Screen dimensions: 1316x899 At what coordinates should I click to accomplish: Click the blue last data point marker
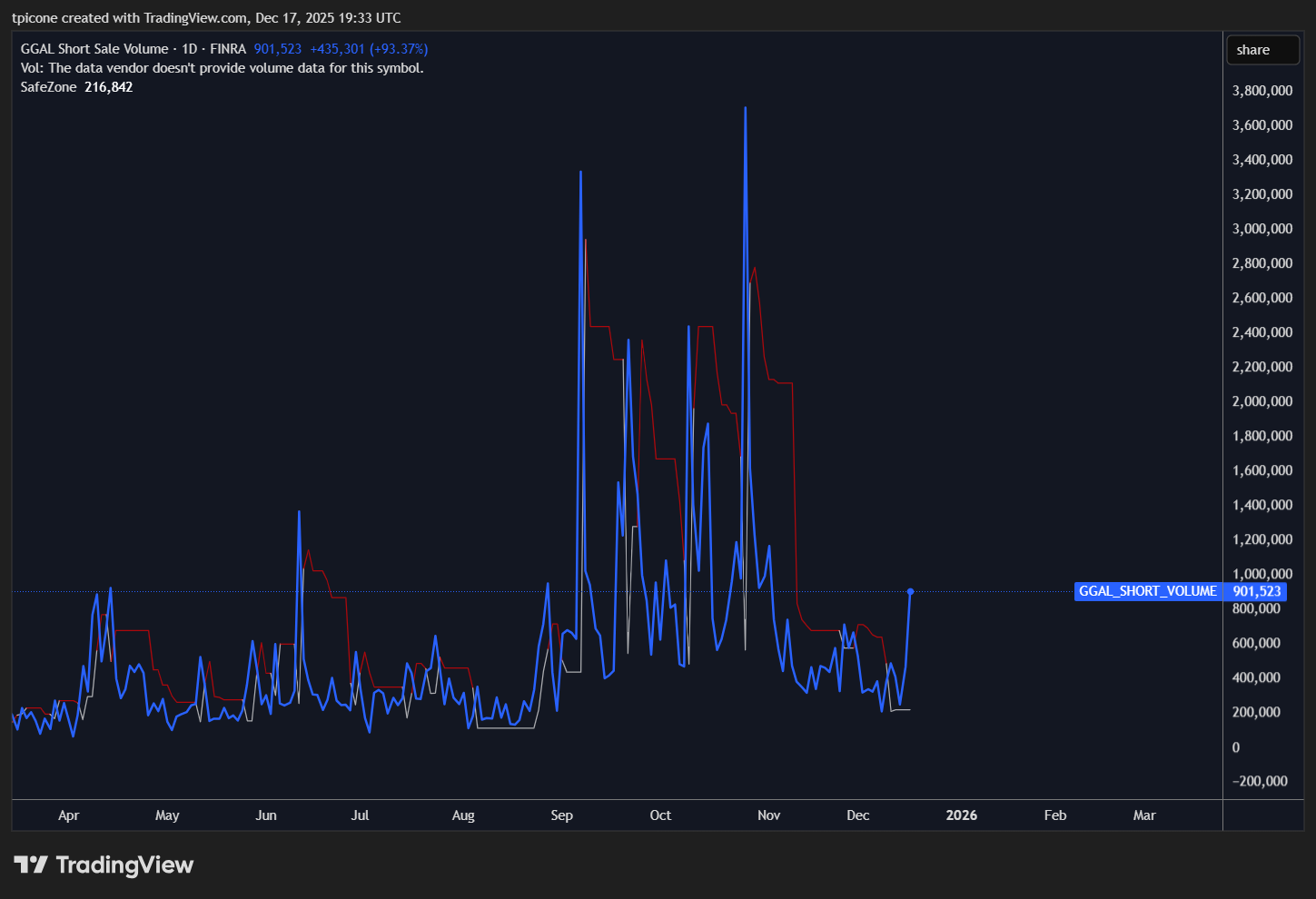click(x=910, y=591)
